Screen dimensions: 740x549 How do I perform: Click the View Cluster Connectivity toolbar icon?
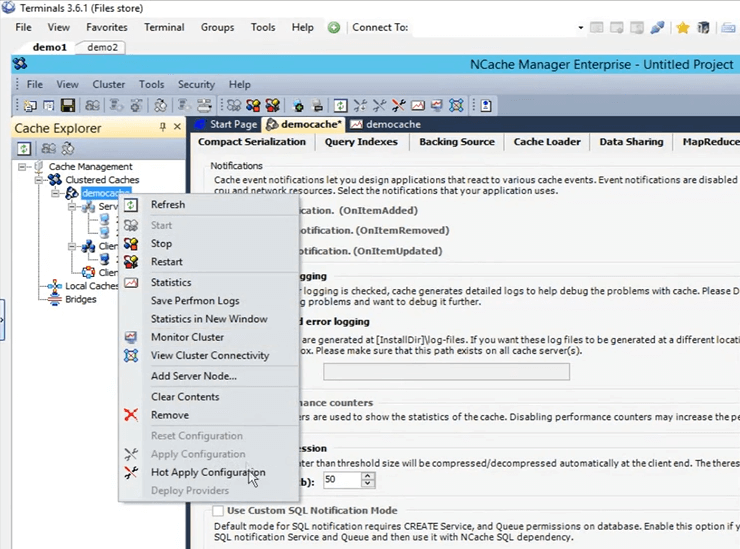point(456,105)
